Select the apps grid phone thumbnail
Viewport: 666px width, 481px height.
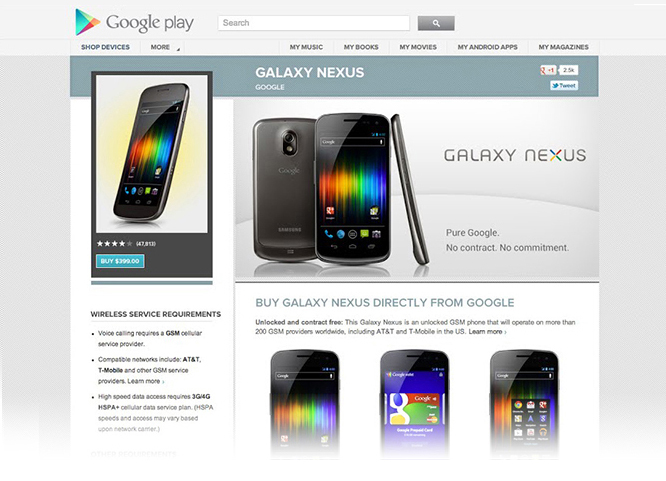pyautogui.click(x=524, y=404)
